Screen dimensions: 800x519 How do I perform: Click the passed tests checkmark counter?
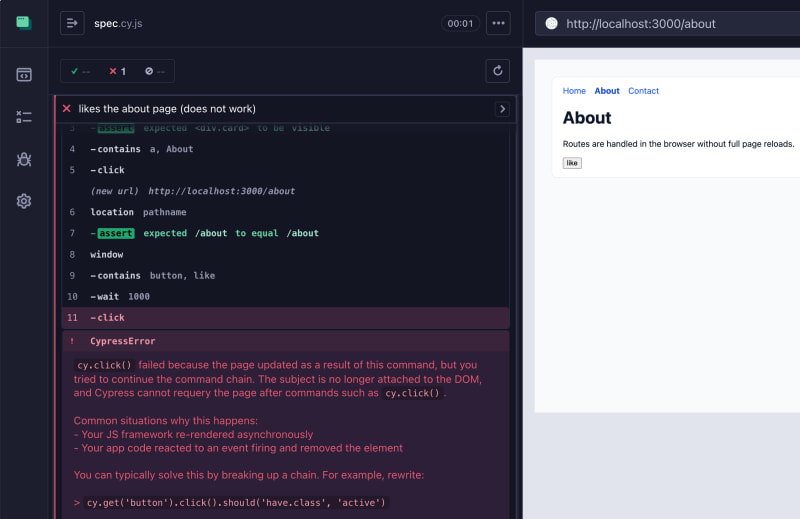pos(81,71)
